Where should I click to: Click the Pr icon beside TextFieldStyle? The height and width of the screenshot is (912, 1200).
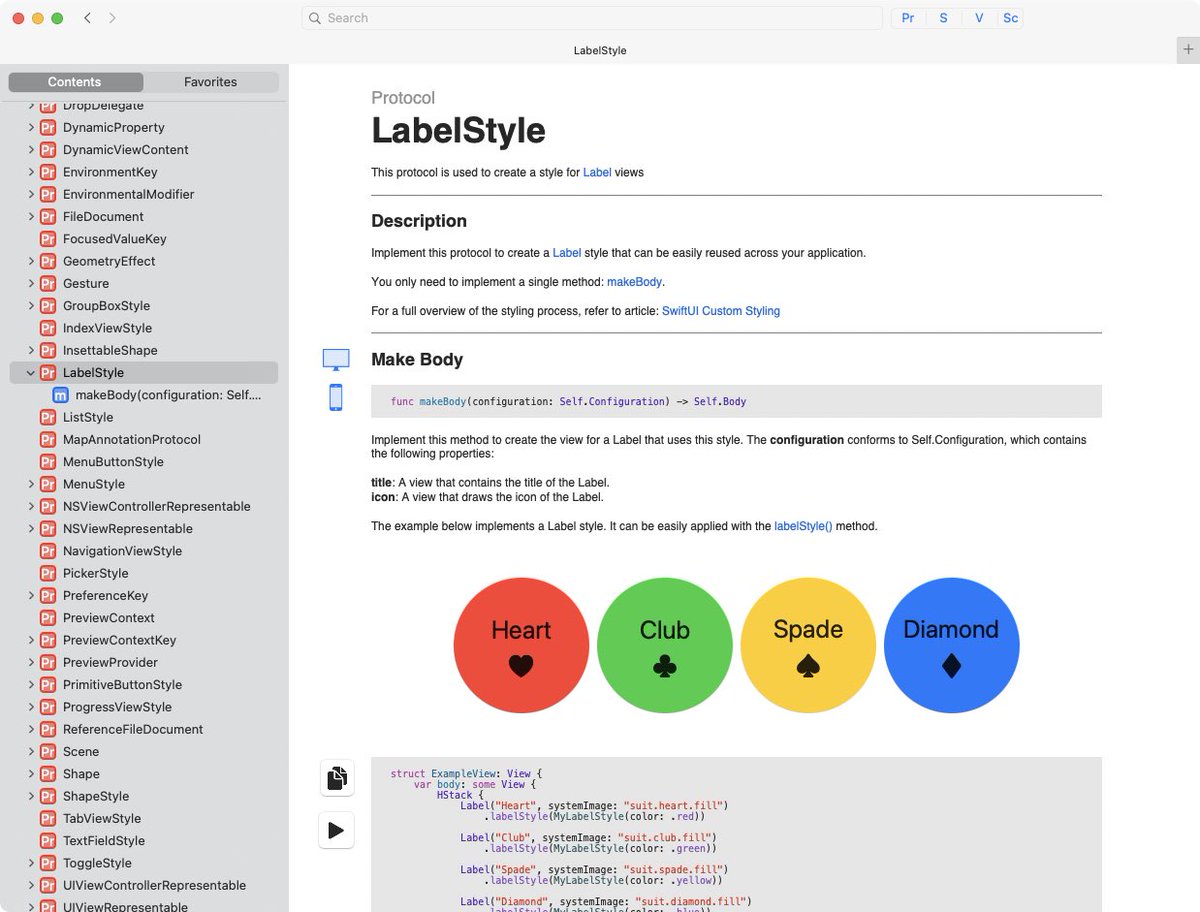[x=47, y=841]
